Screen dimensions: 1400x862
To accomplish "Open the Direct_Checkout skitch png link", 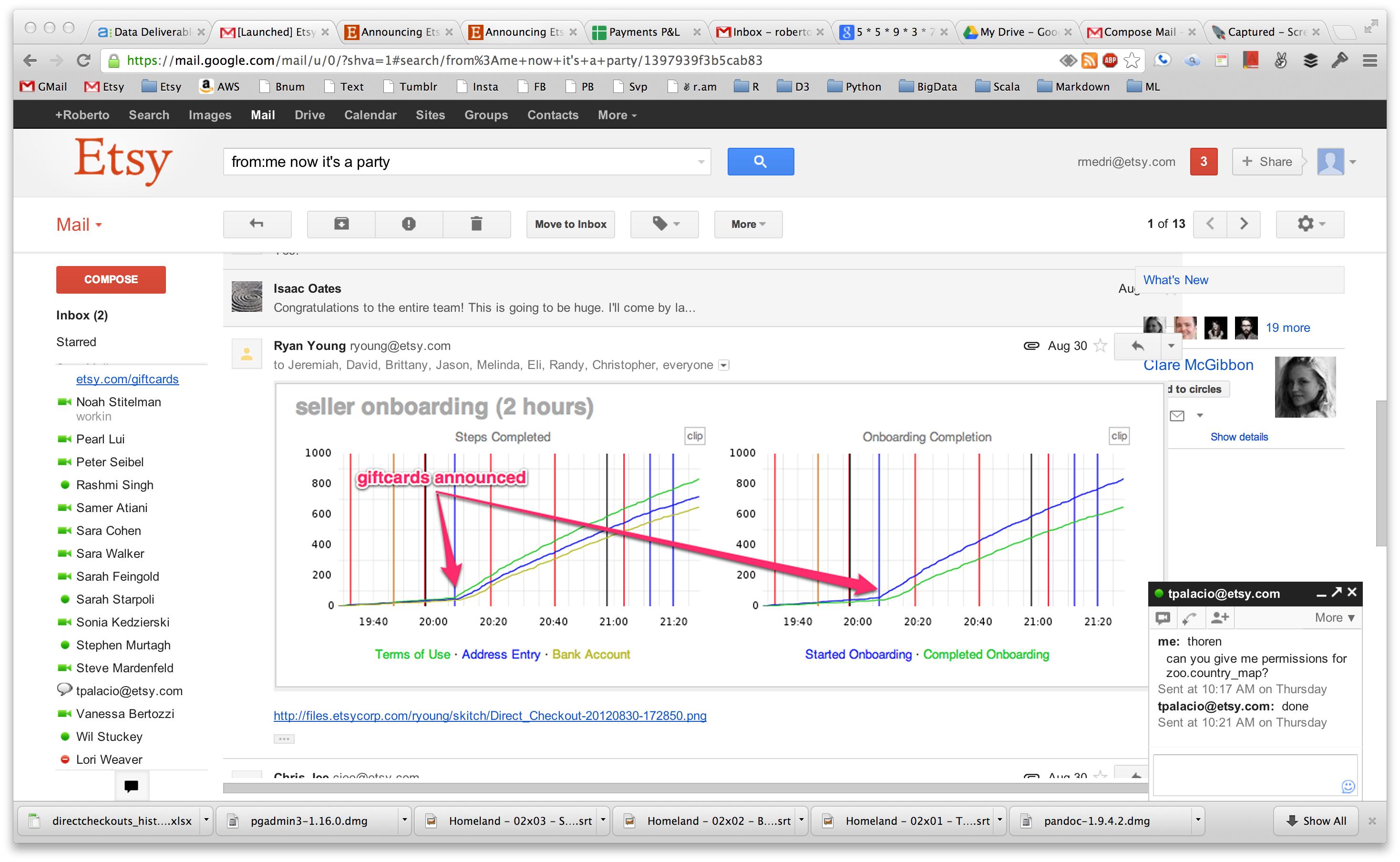I will tap(490, 716).
